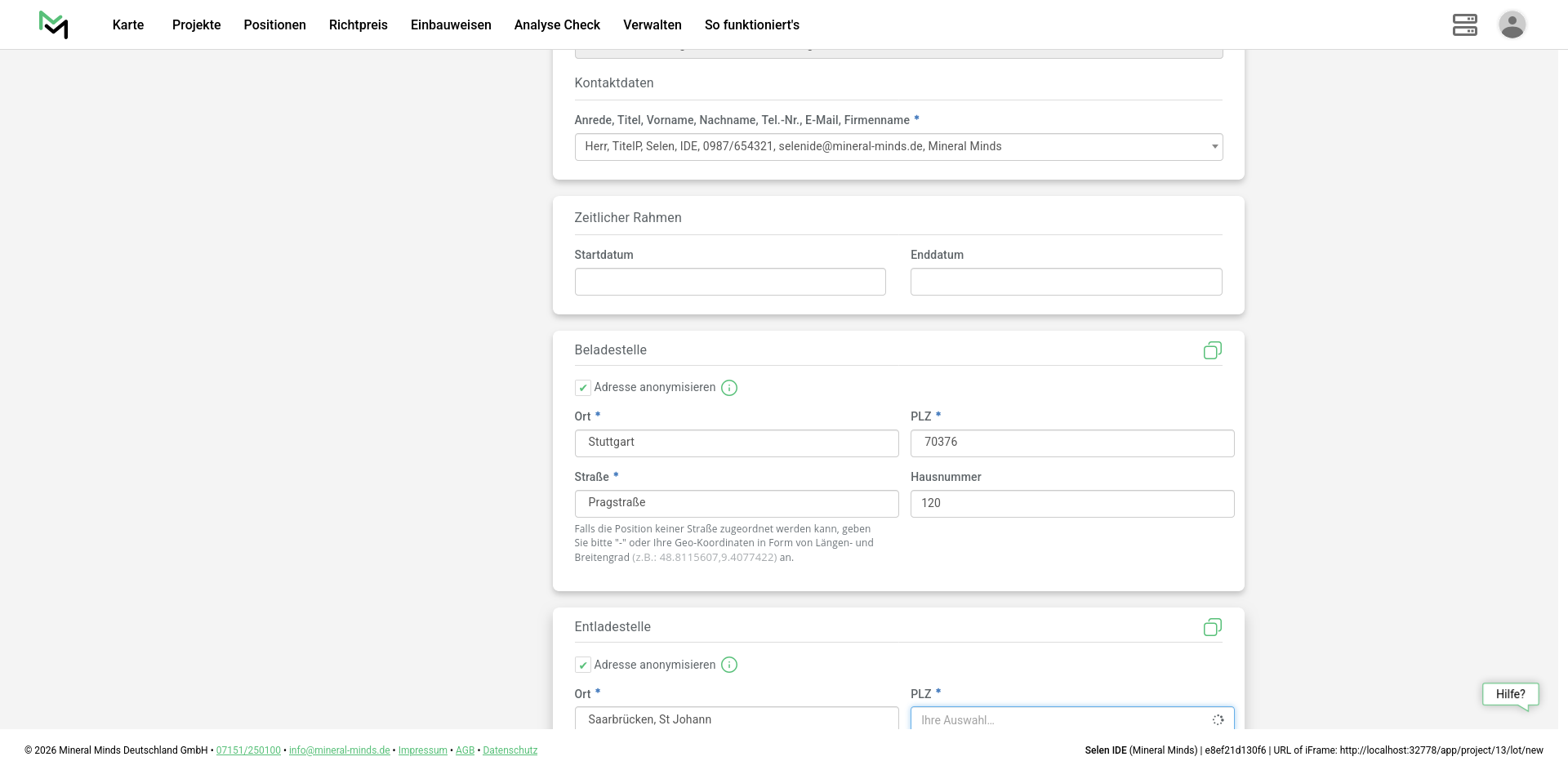
Task: Go to Analyse Check menu item
Action: (557, 24)
